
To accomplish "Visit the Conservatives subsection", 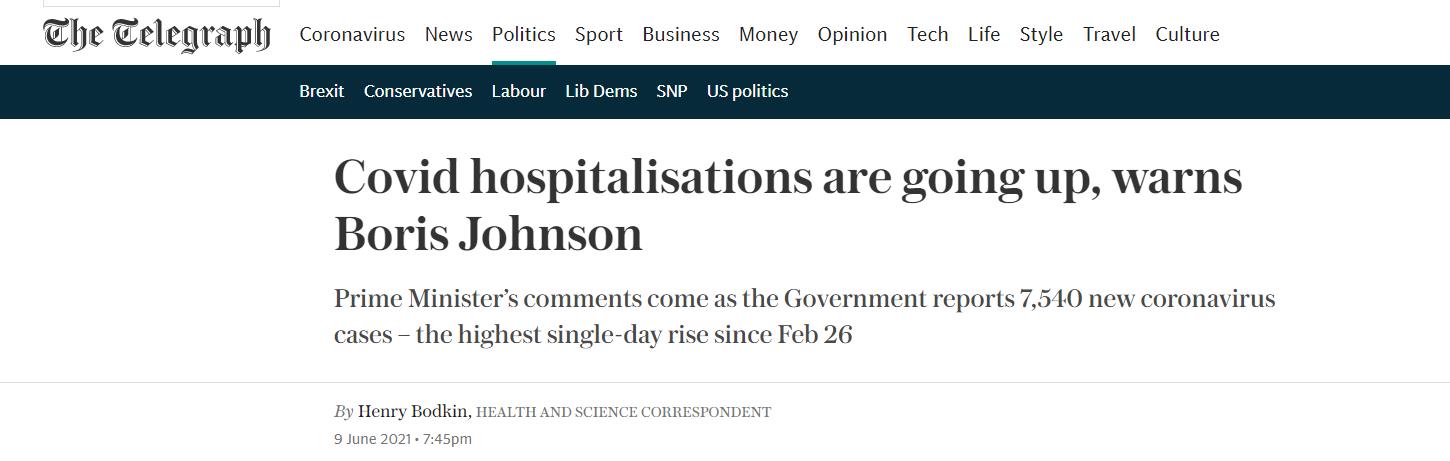I will tap(418, 91).
